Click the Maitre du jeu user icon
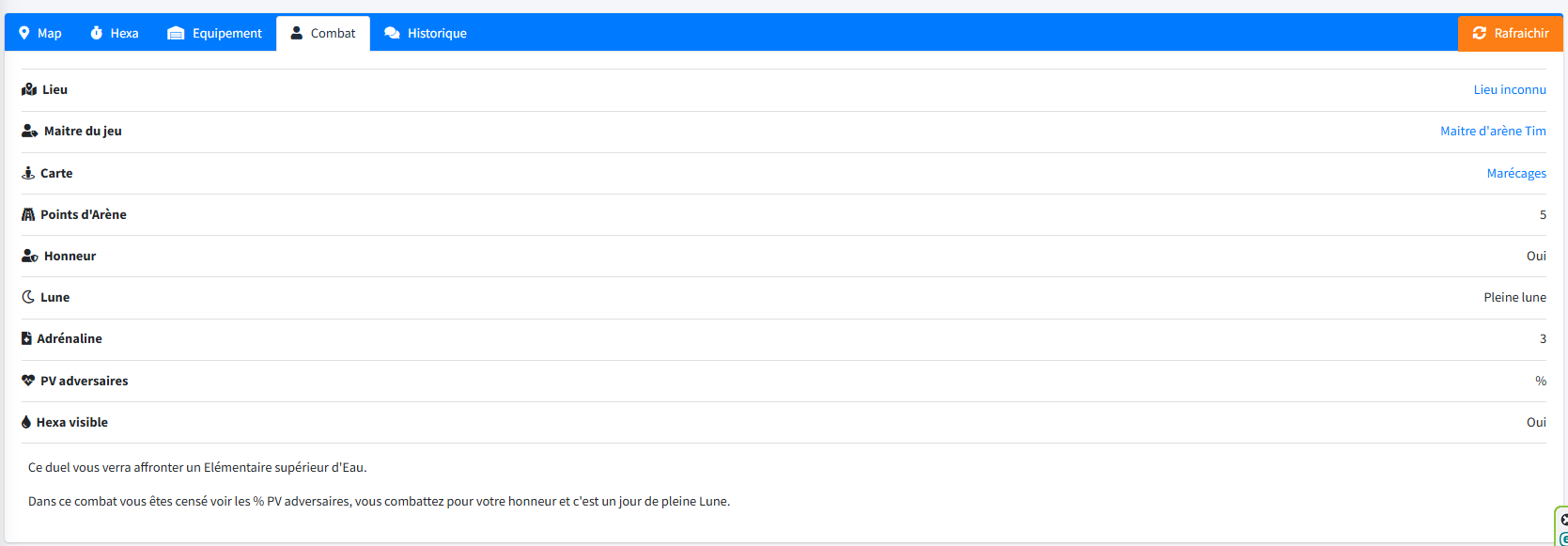The image size is (1568, 546). [30, 132]
